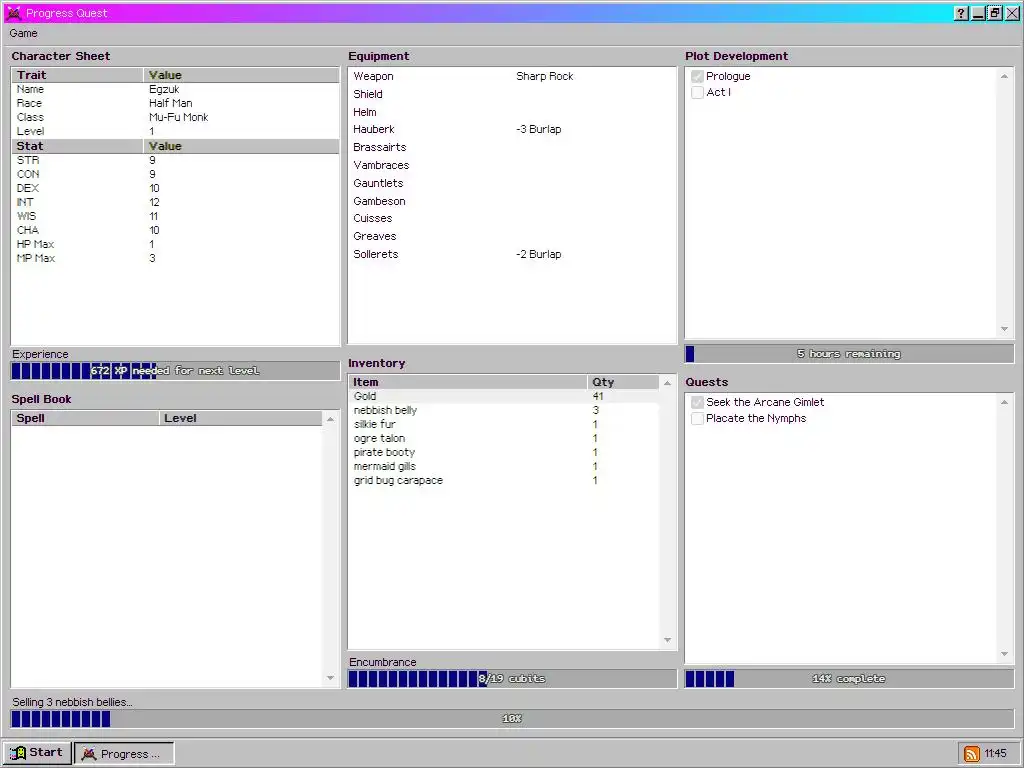The image size is (1024, 768).
Task: Click the Egzuk name value
Action: (x=164, y=89)
